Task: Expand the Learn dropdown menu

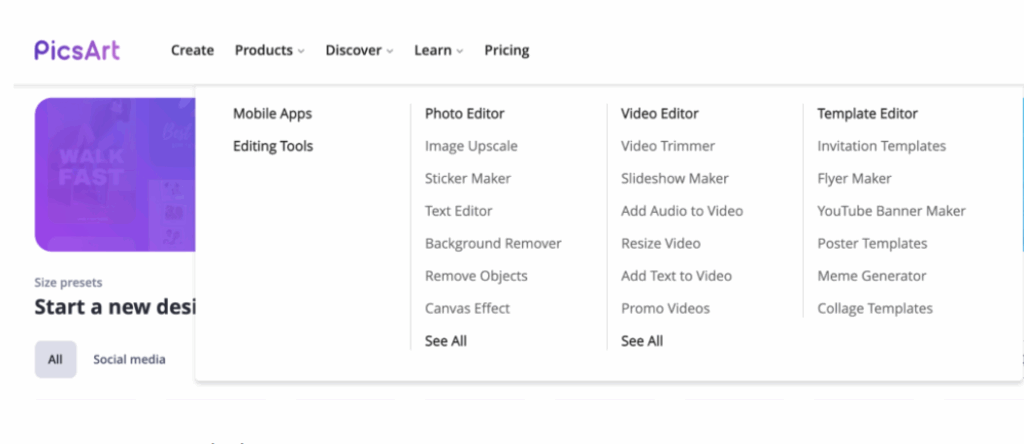Action: 438,50
